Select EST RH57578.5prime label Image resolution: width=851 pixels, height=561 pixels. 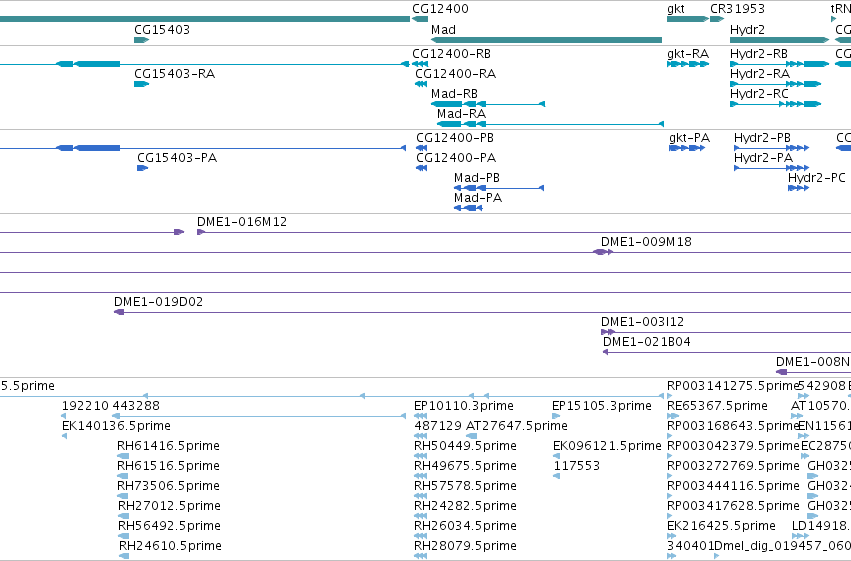[x=465, y=486]
